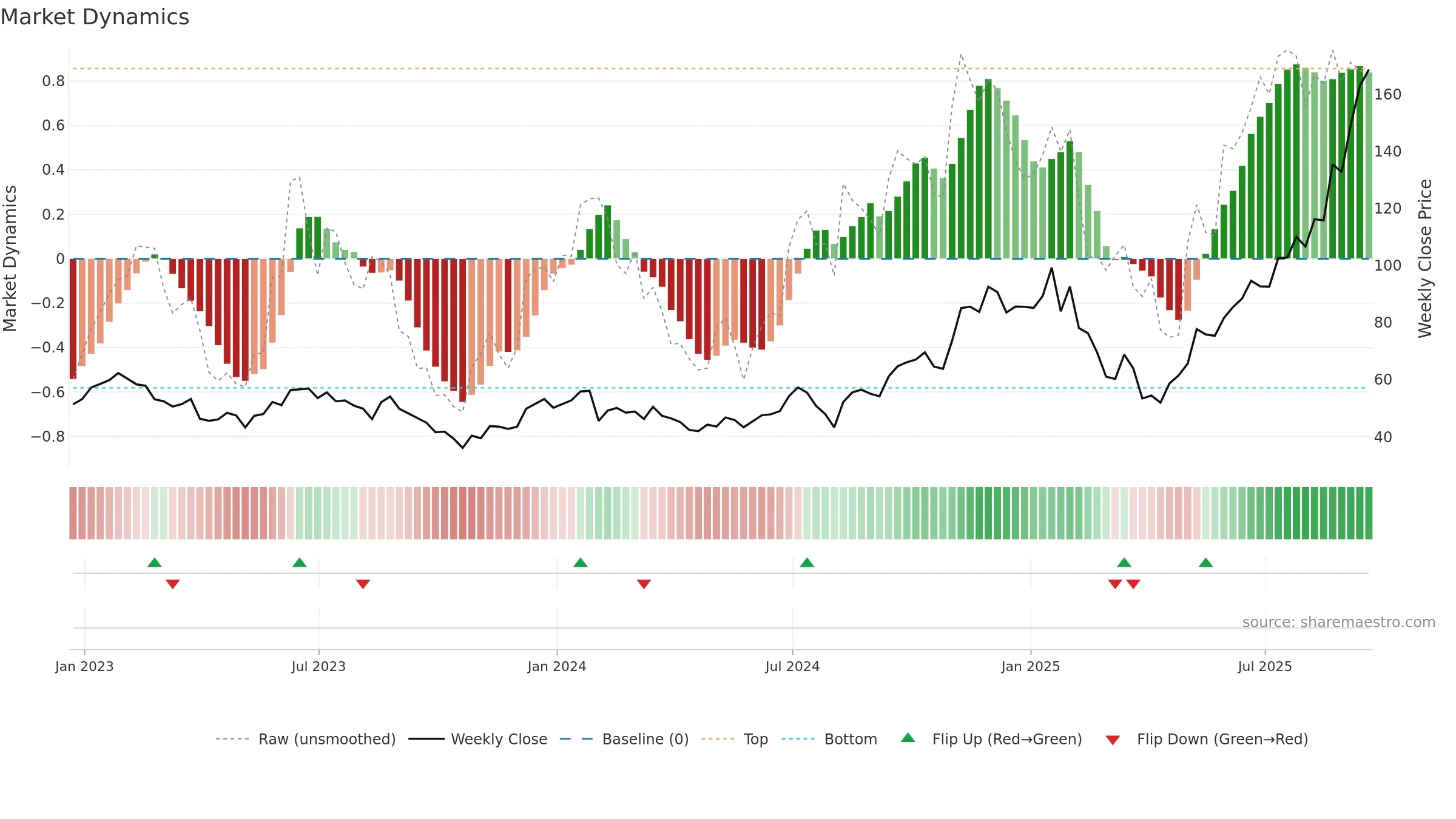Hide the Baseline (0) series via legend

pyautogui.click(x=624, y=739)
